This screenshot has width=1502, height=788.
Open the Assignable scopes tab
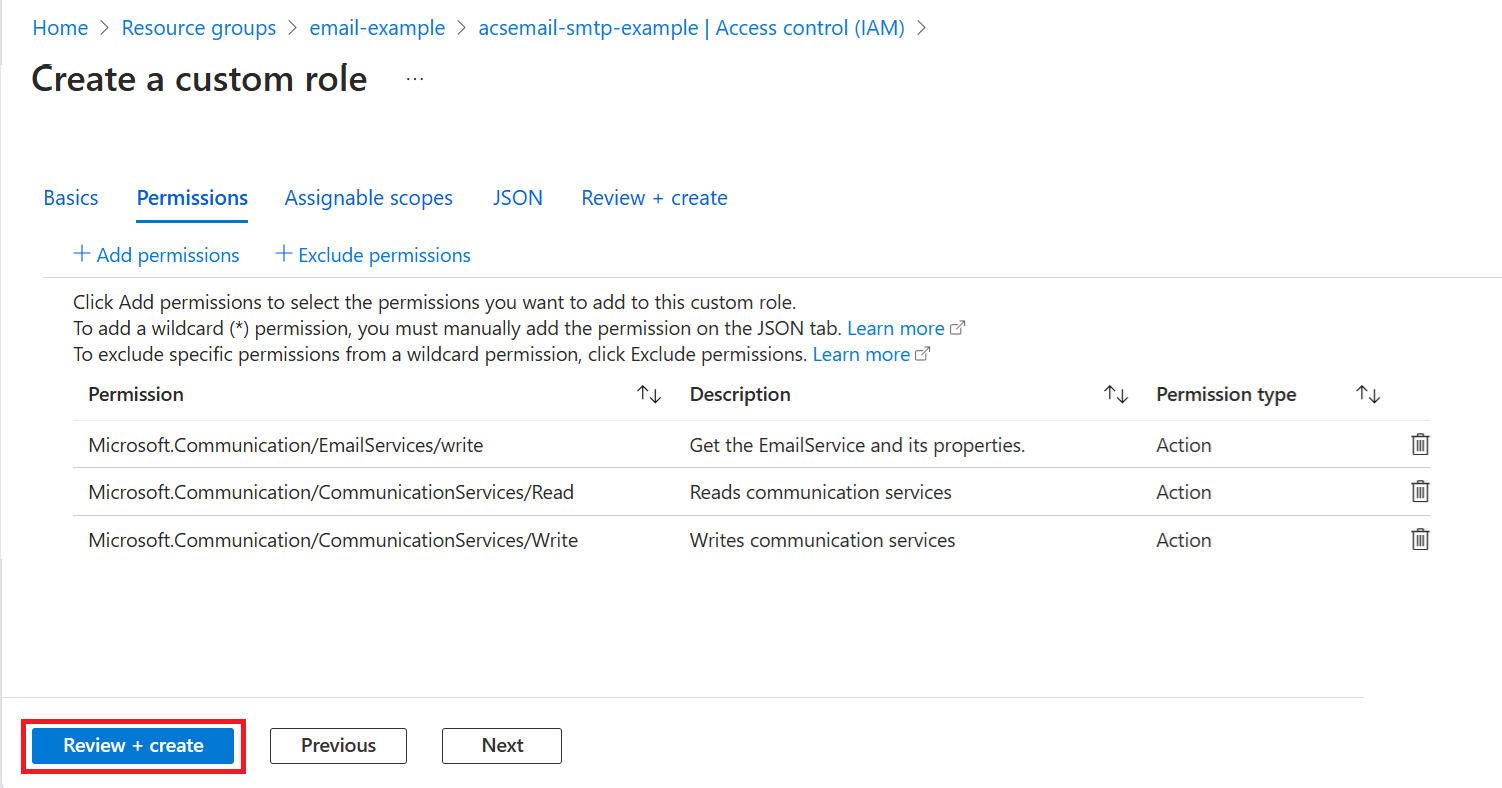coord(368,198)
